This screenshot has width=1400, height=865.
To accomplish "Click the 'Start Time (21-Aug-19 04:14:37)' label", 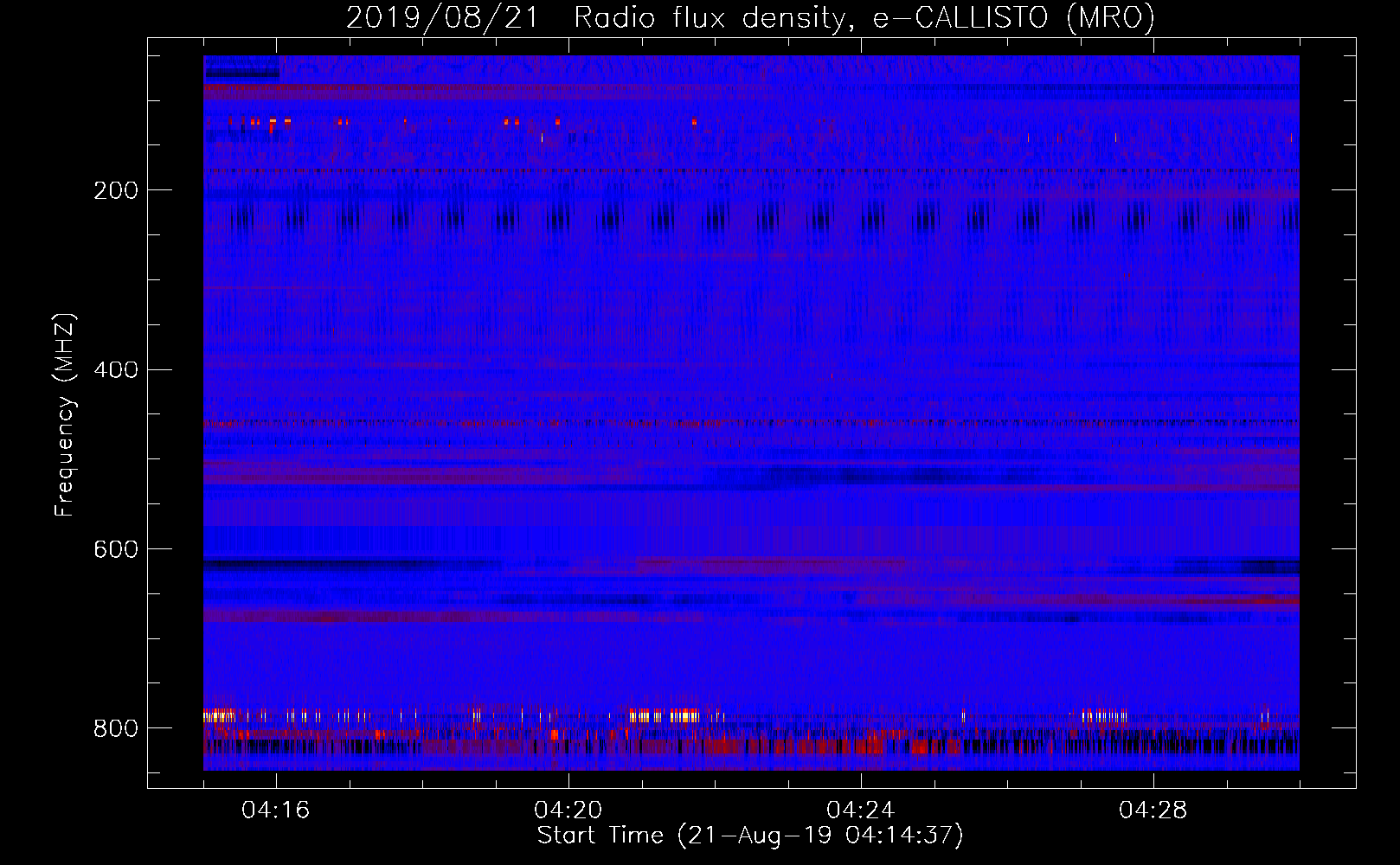I will pos(750,836).
